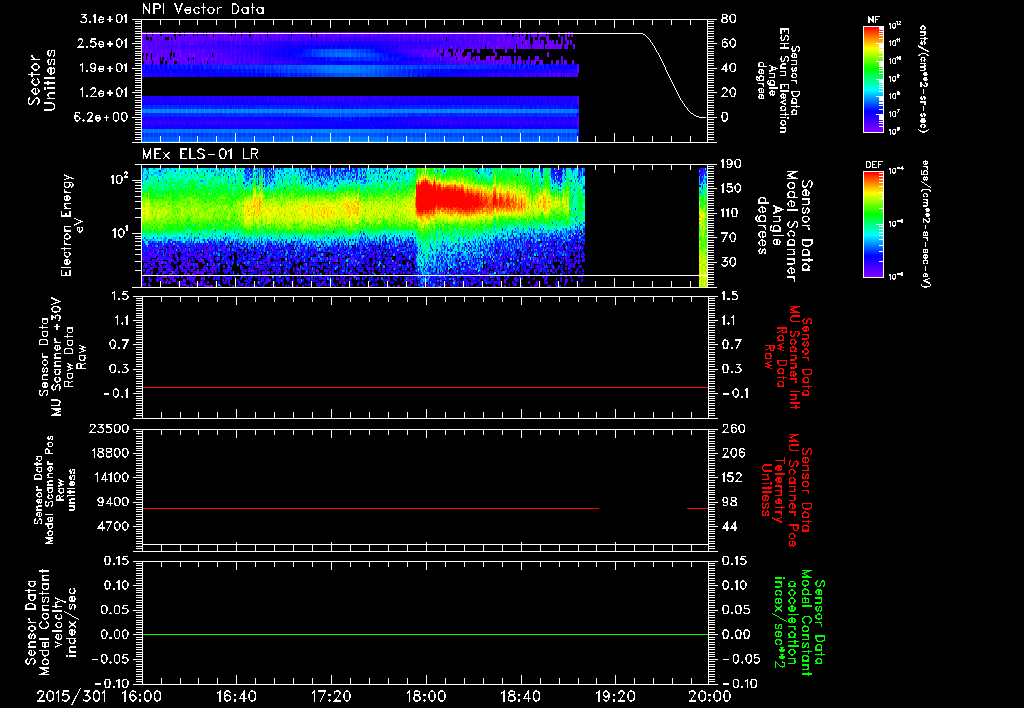
Task: Click the red line in MU Scanner +30V panel
Action: click(424, 387)
